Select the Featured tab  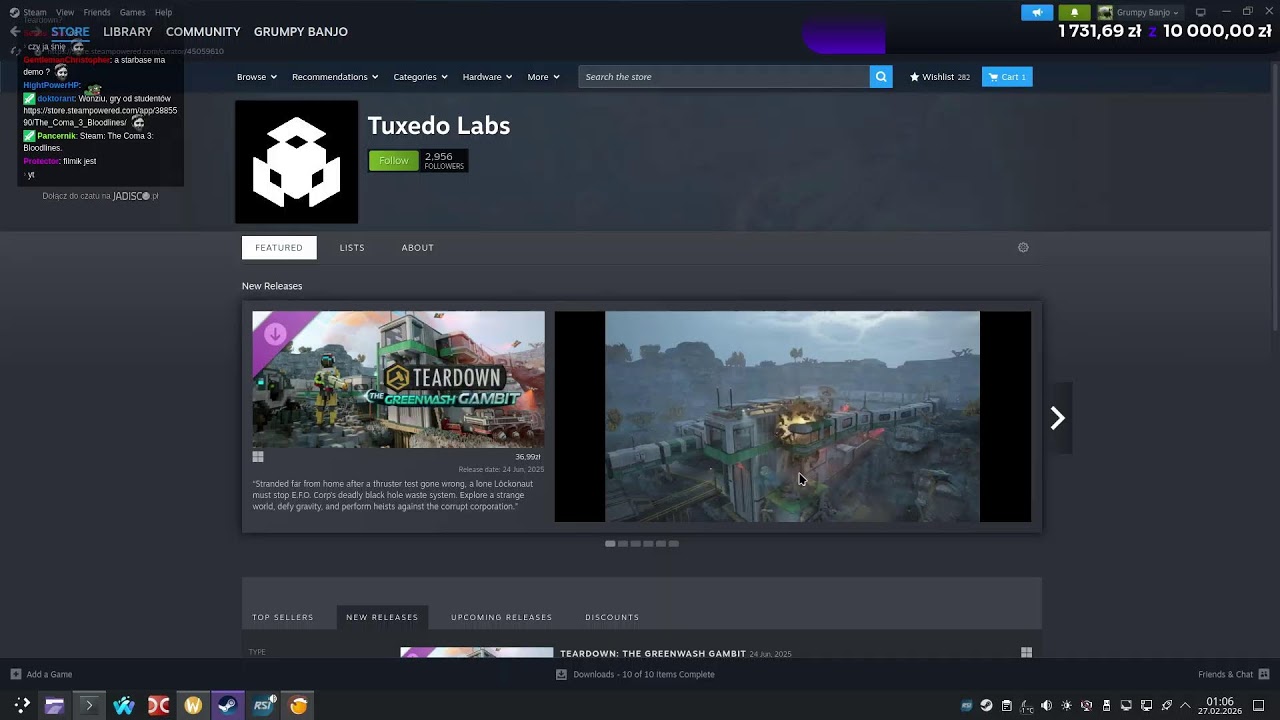[279, 247]
